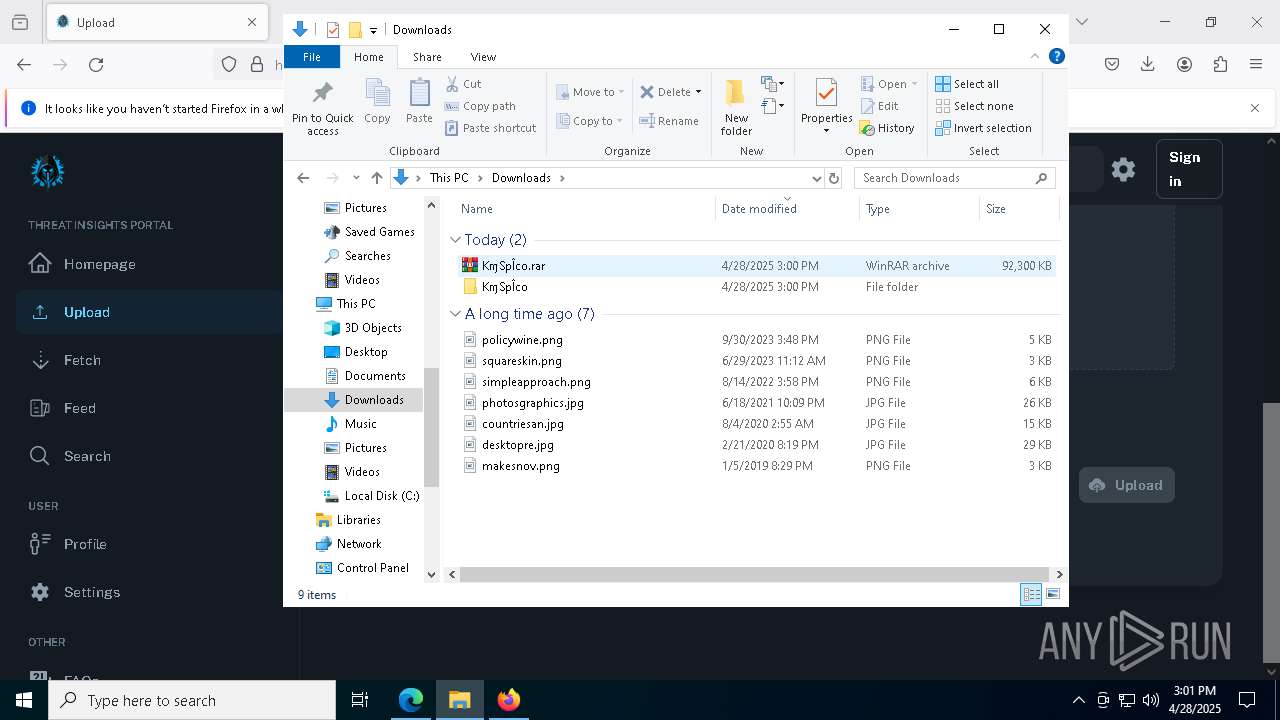Refresh the Downloads folder view

pyautogui.click(x=834, y=178)
